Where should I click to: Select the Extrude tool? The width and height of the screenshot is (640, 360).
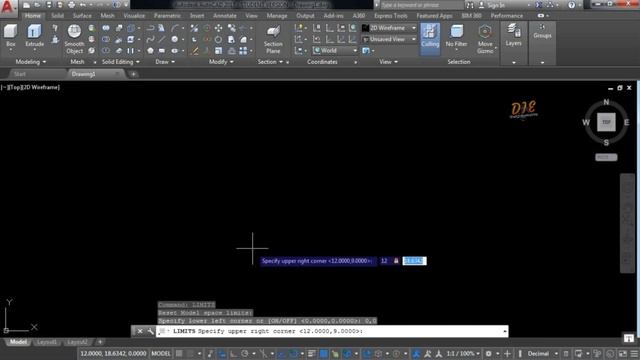click(34, 36)
